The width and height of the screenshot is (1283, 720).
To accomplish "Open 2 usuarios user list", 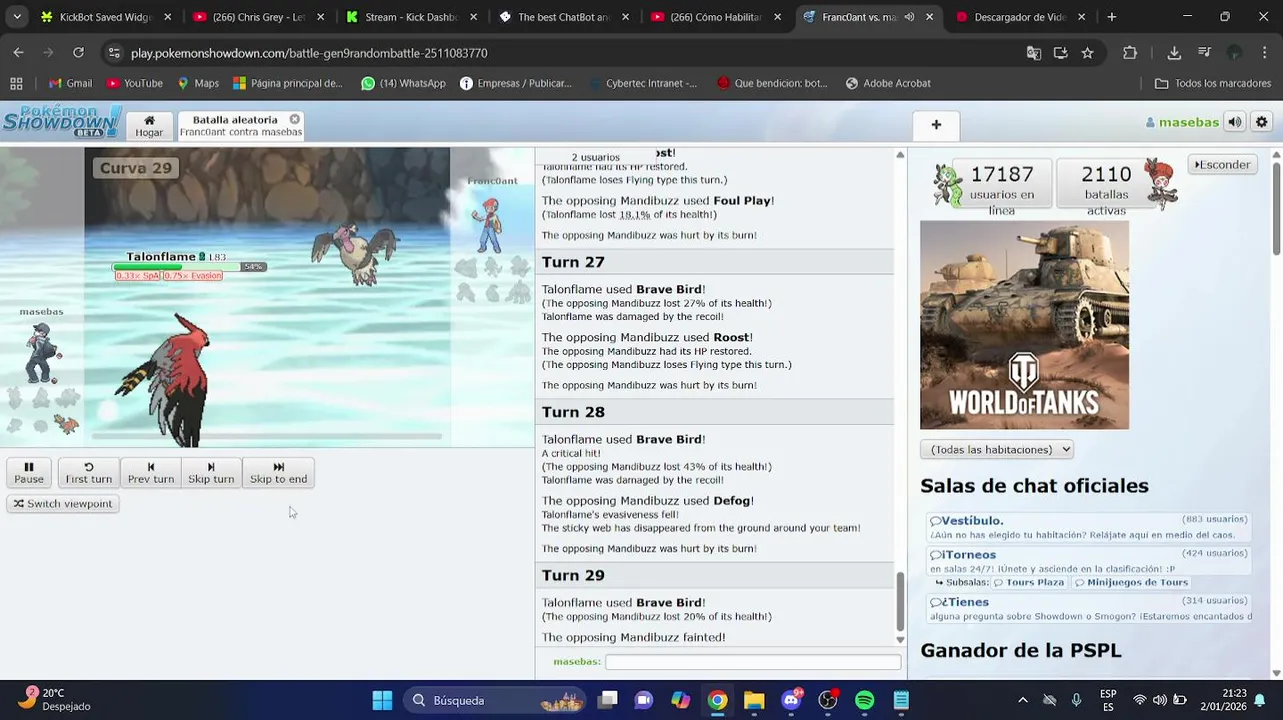I will click(x=596, y=157).
